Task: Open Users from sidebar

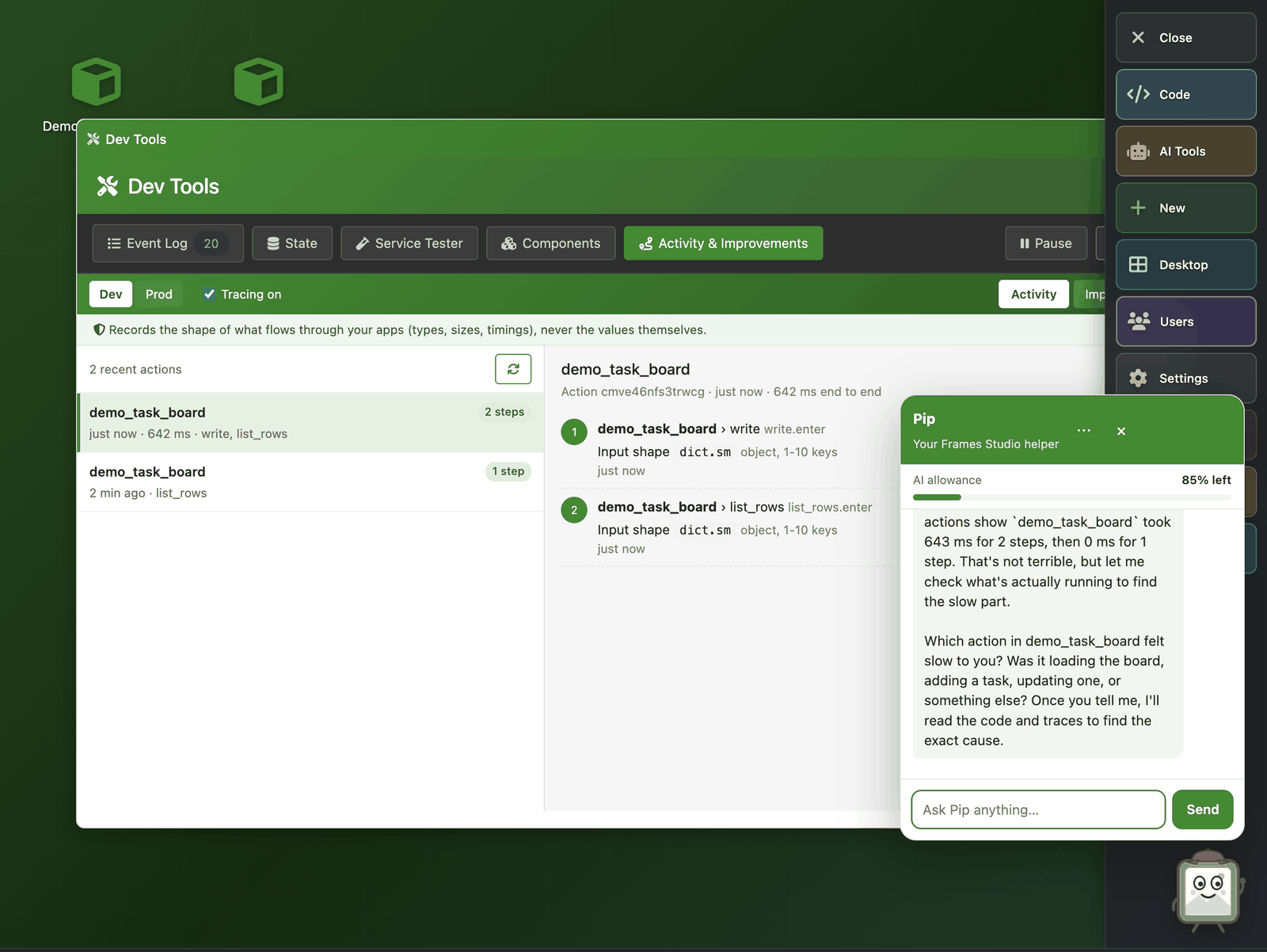Action: pos(1185,322)
